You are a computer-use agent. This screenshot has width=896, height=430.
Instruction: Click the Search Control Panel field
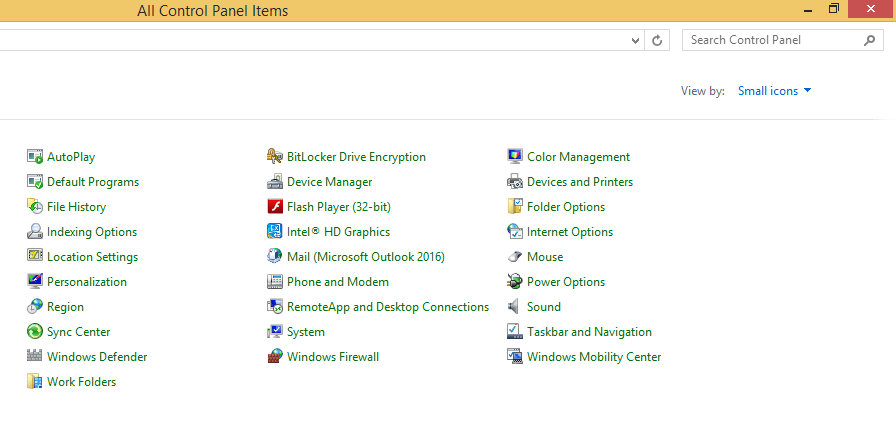(x=782, y=40)
